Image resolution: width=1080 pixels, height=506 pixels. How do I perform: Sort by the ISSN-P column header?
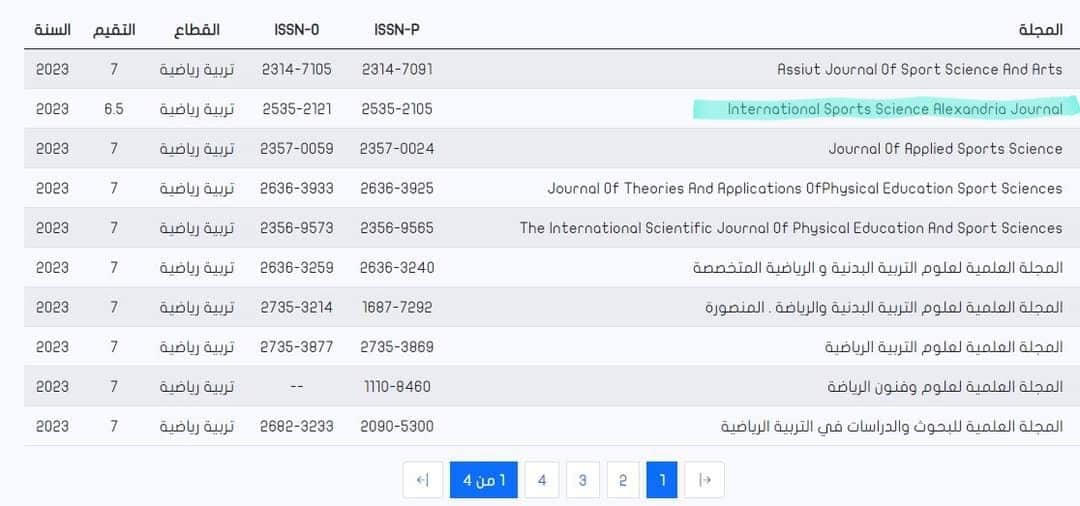pyautogui.click(x=396, y=29)
